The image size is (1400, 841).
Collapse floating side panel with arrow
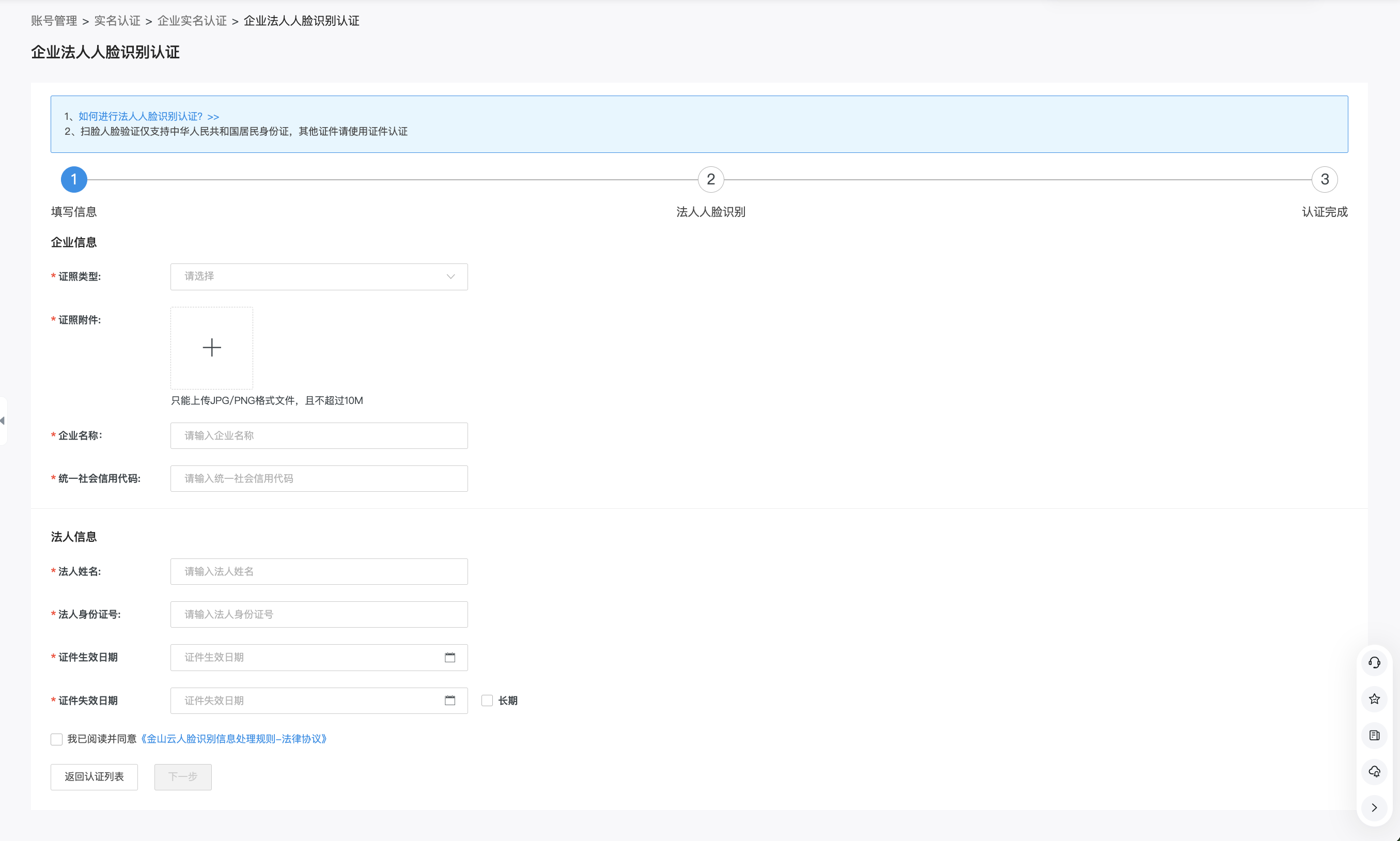1374,807
